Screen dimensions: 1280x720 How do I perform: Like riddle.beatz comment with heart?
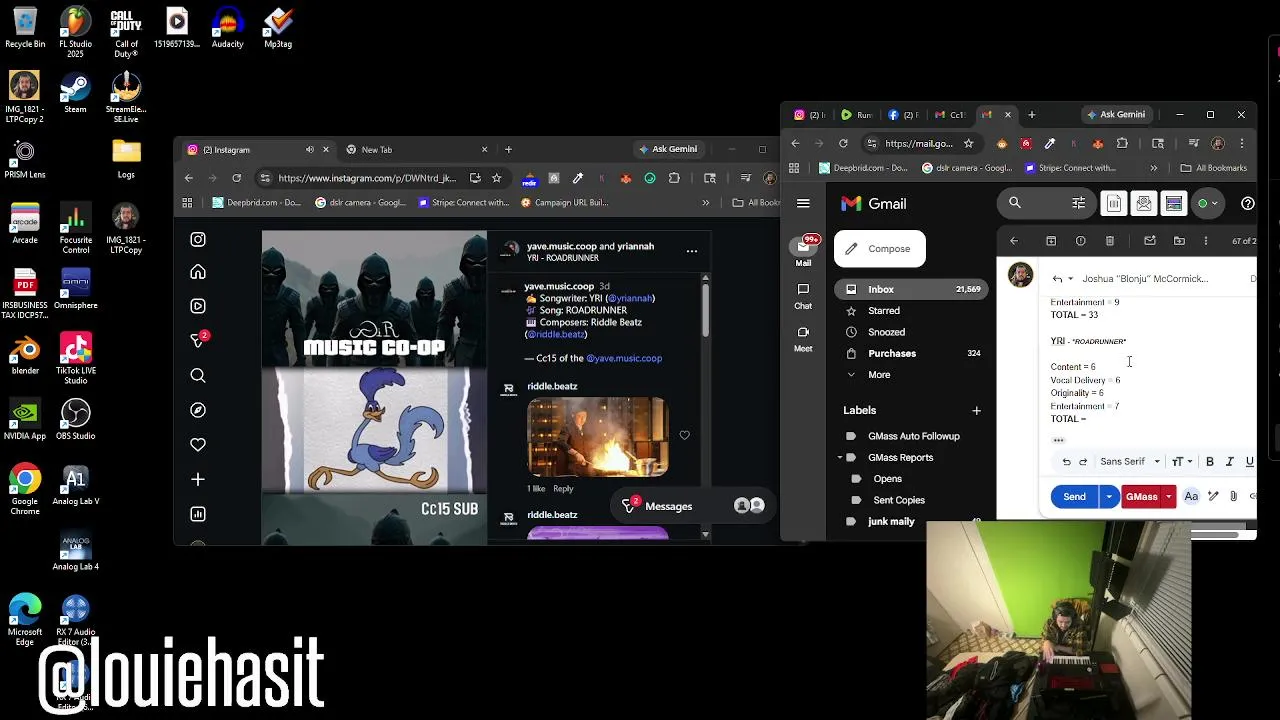(x=684, y=435)
